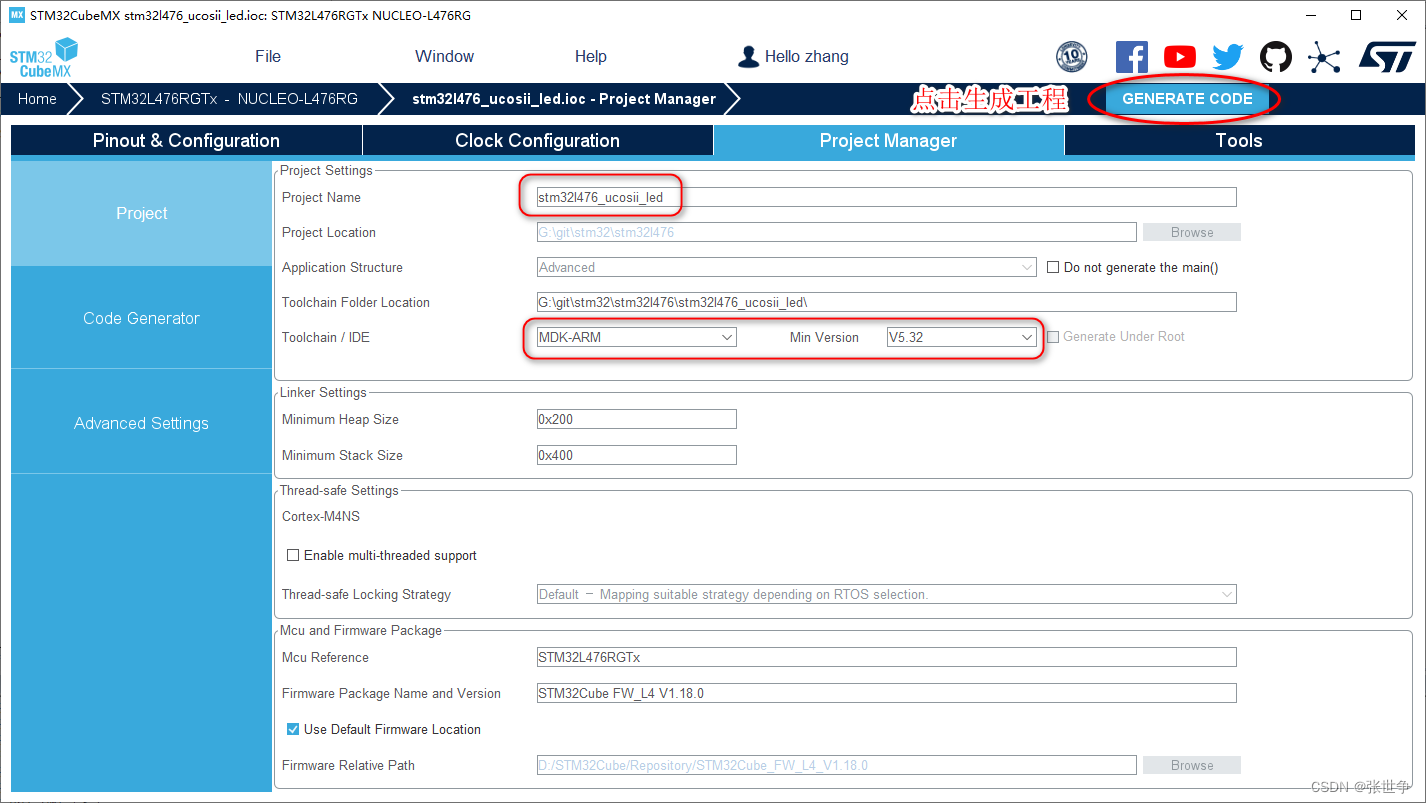Open the Application Structure dropdown
Viewport: 1426px width, 803px height.
click(787, 267)
